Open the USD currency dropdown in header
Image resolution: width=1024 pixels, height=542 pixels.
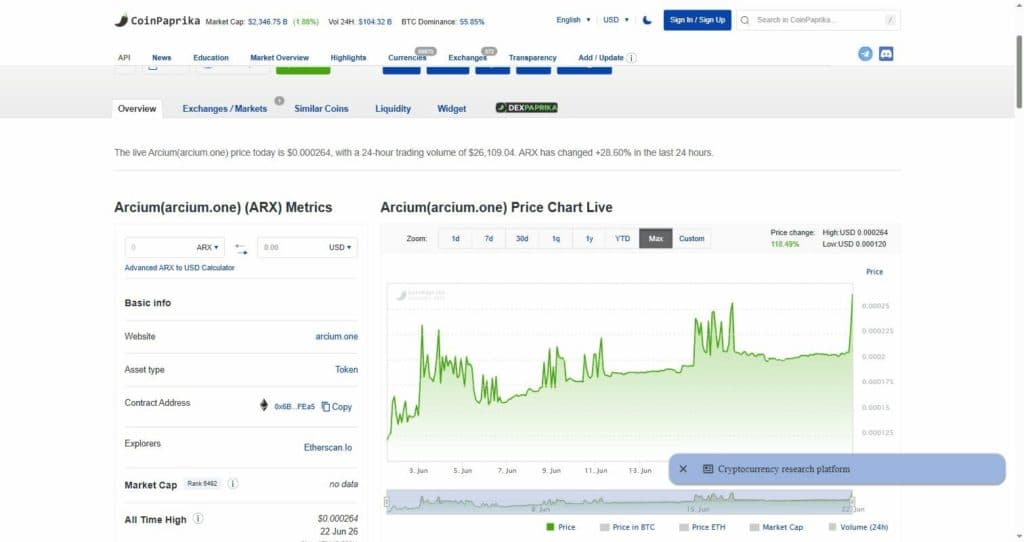616,20
